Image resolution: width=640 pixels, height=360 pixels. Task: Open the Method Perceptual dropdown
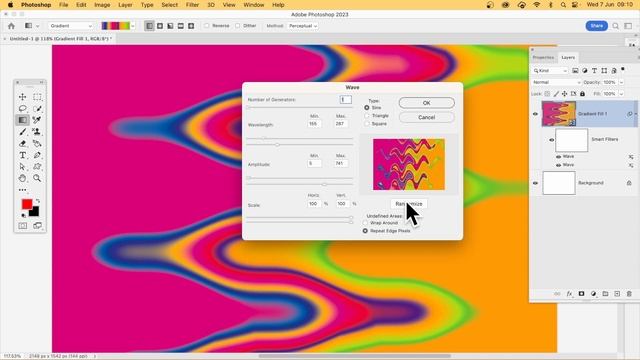click(x=302, y=26)
